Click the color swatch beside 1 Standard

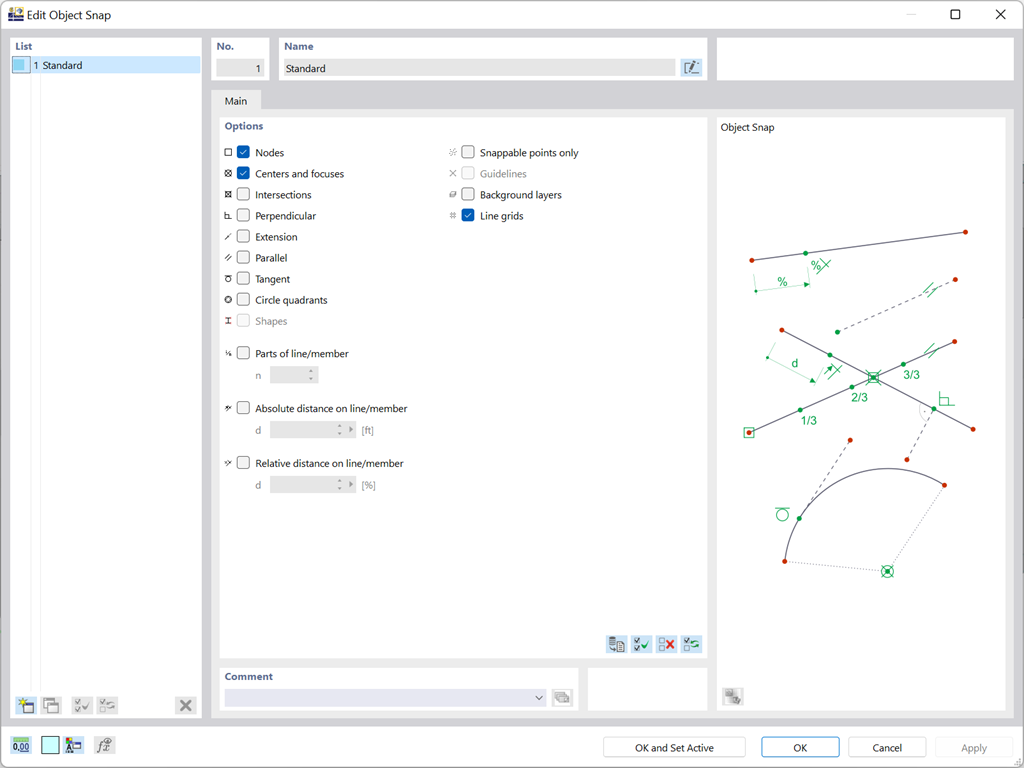[21, 65]
